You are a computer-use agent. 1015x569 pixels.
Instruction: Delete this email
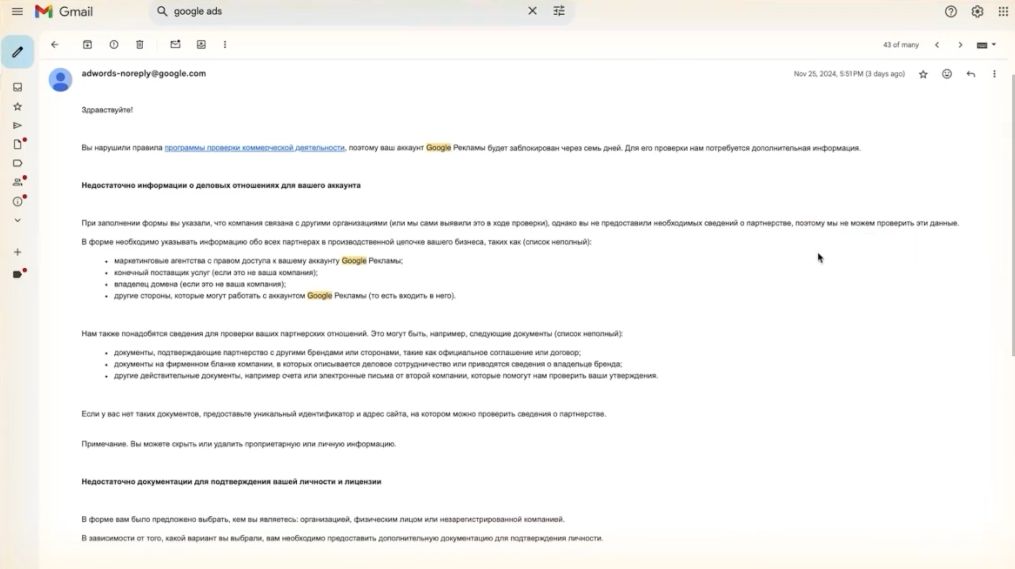[x=140, y=45]
